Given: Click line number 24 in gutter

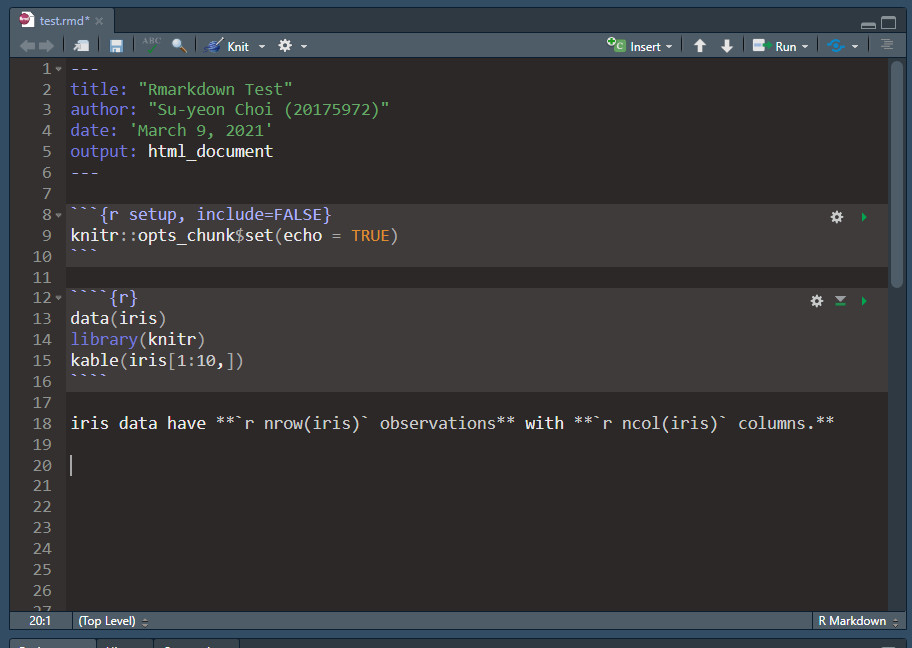Looking at the screenshot, I should (42, 549).
